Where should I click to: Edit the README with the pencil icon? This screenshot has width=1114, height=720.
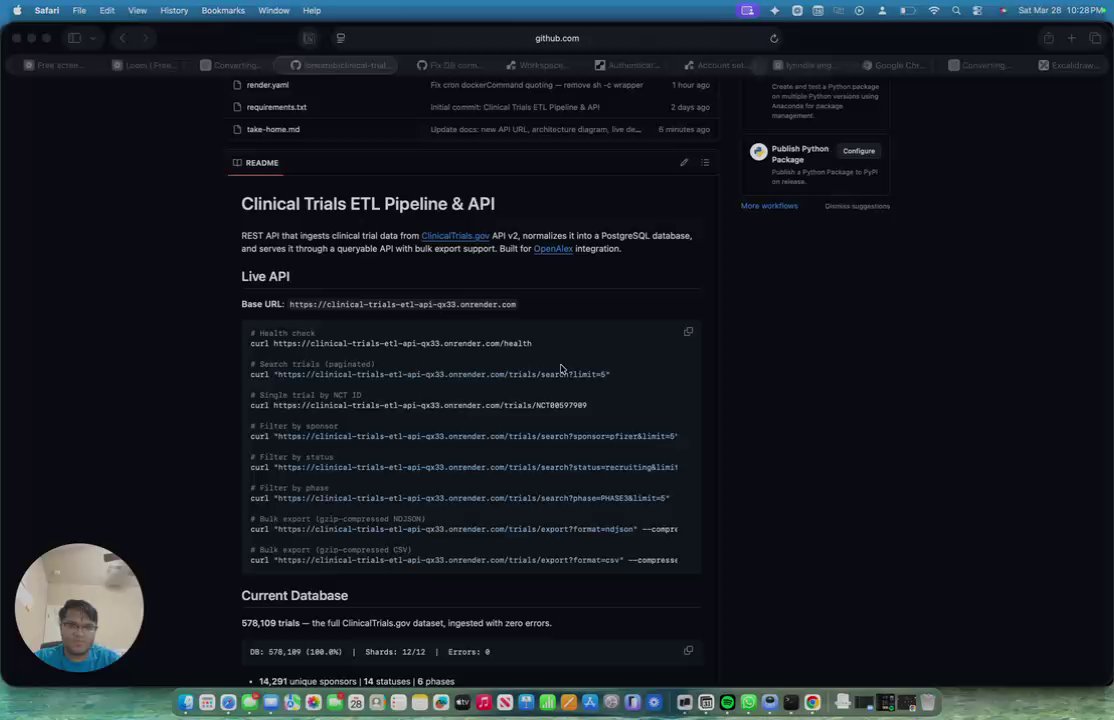(x=683, y=163)
